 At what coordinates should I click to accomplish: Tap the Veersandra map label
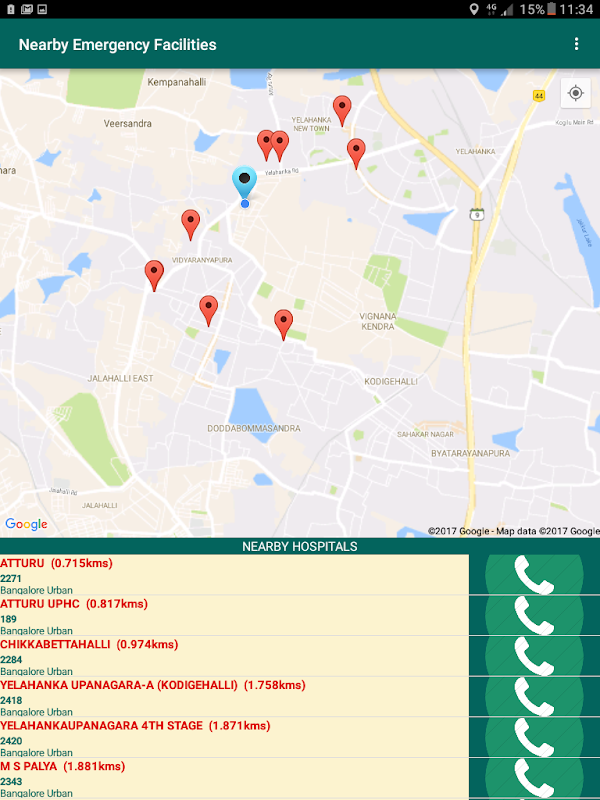point(128,123)
